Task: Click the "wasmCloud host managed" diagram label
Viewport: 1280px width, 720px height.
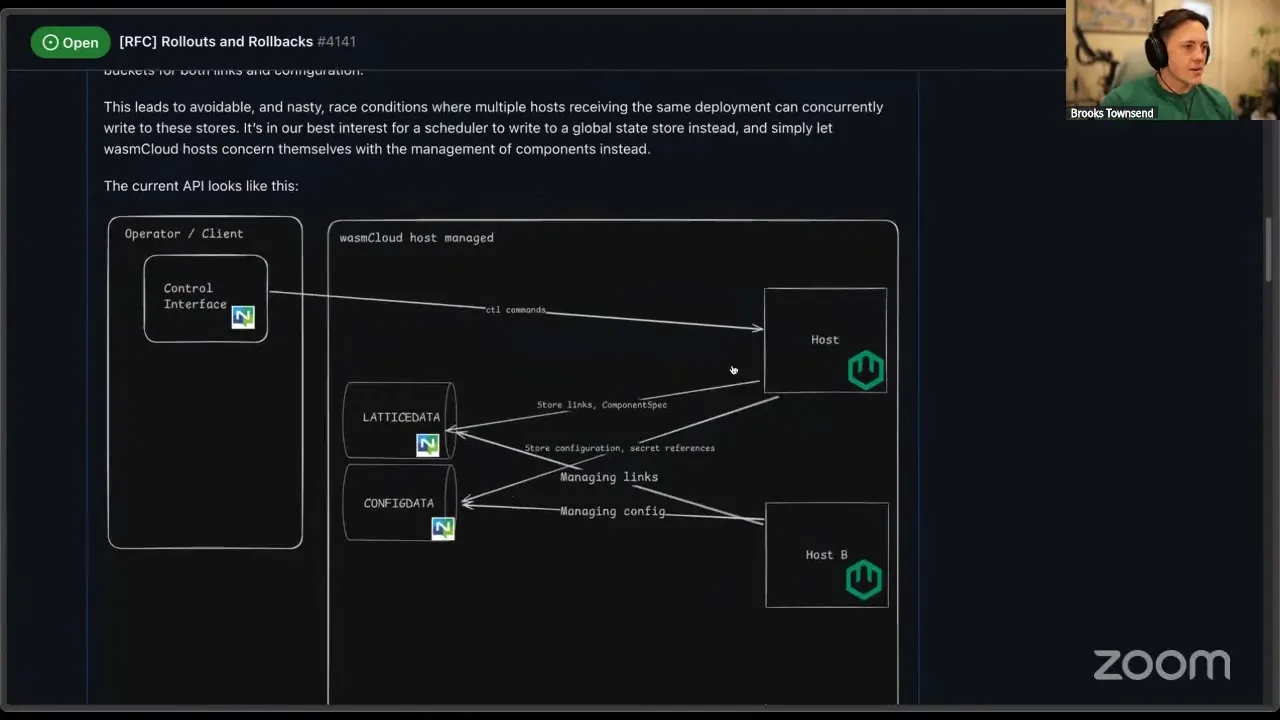Action: [x=416, y=238]
